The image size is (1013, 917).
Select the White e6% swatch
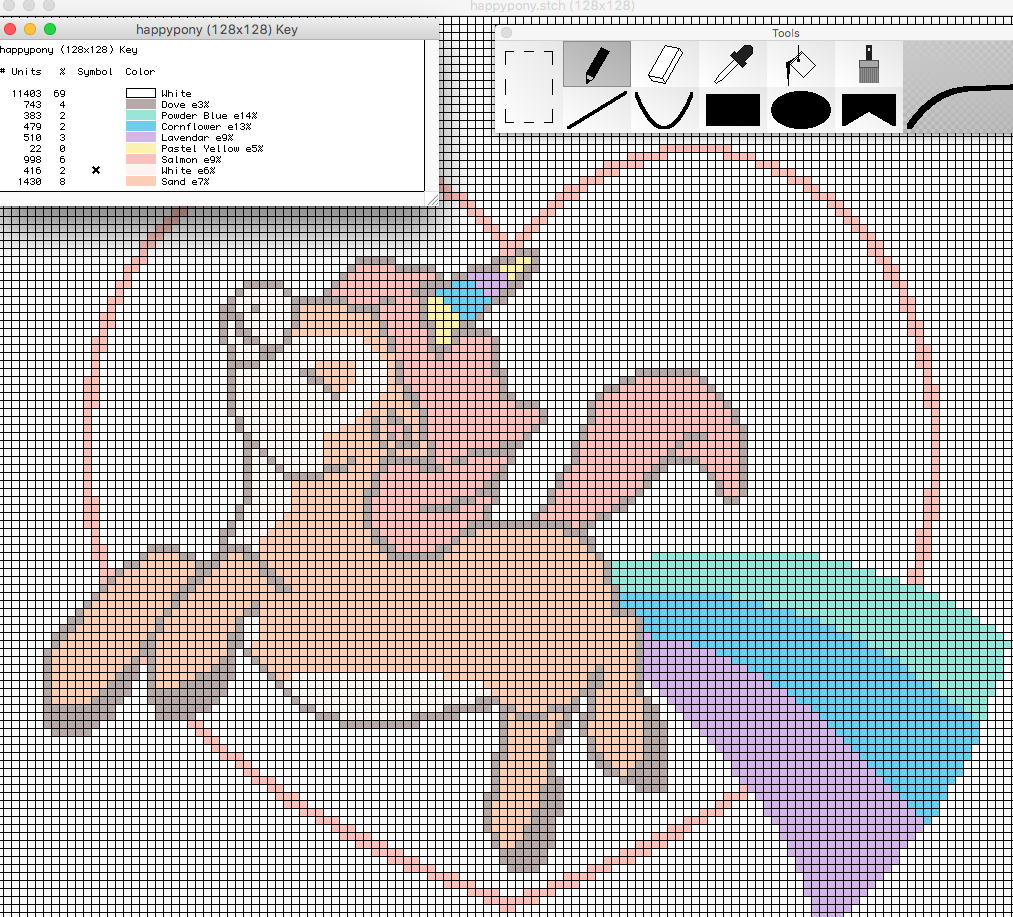tap(141, 170)
